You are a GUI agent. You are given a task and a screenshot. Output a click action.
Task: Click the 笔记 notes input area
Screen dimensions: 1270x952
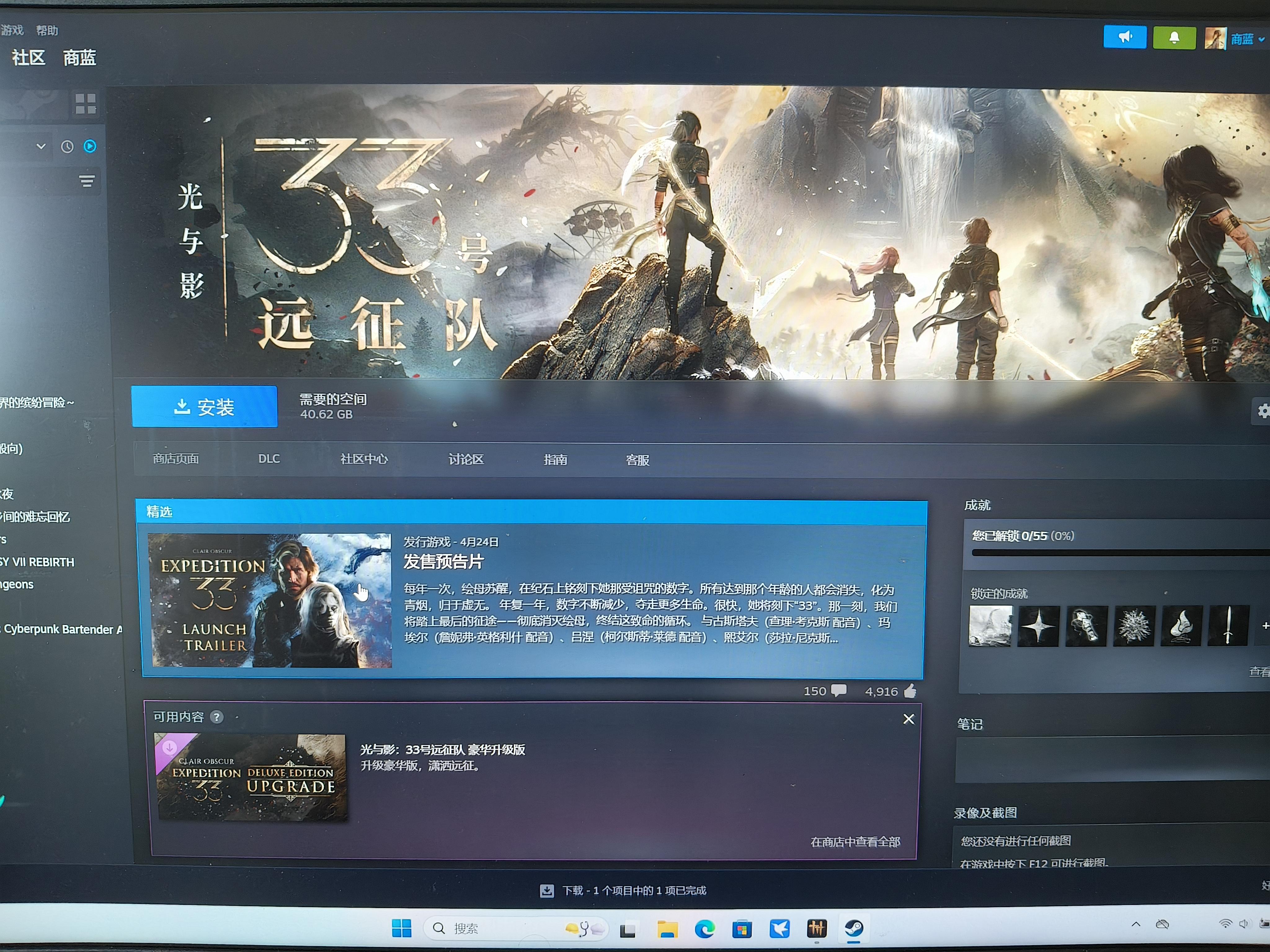[1113, 759]
